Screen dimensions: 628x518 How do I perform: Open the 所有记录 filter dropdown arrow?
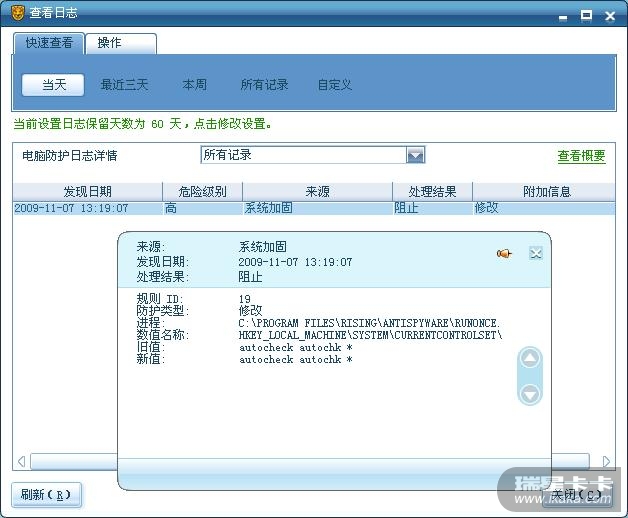pyautogui.click(x=415, y=155)
